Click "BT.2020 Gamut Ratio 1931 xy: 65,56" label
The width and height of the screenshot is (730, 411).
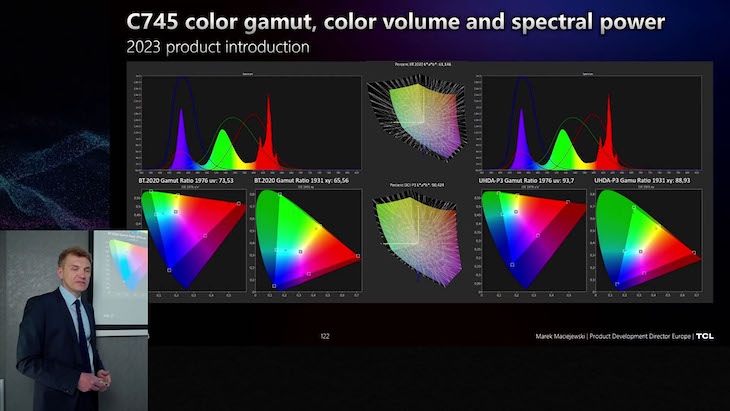point(301,180)
